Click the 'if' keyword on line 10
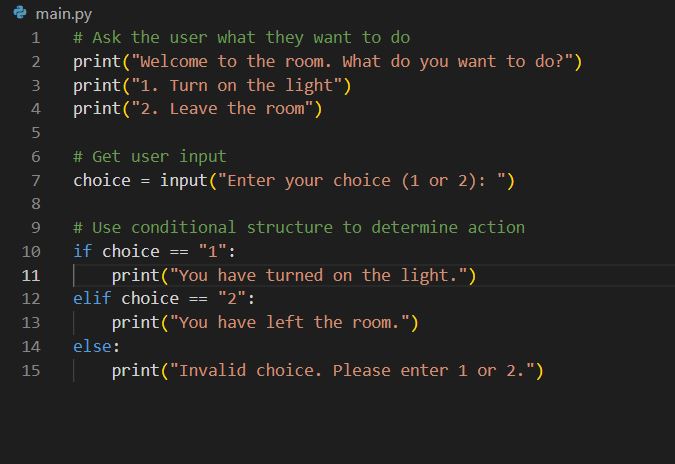 coord(82,252)
